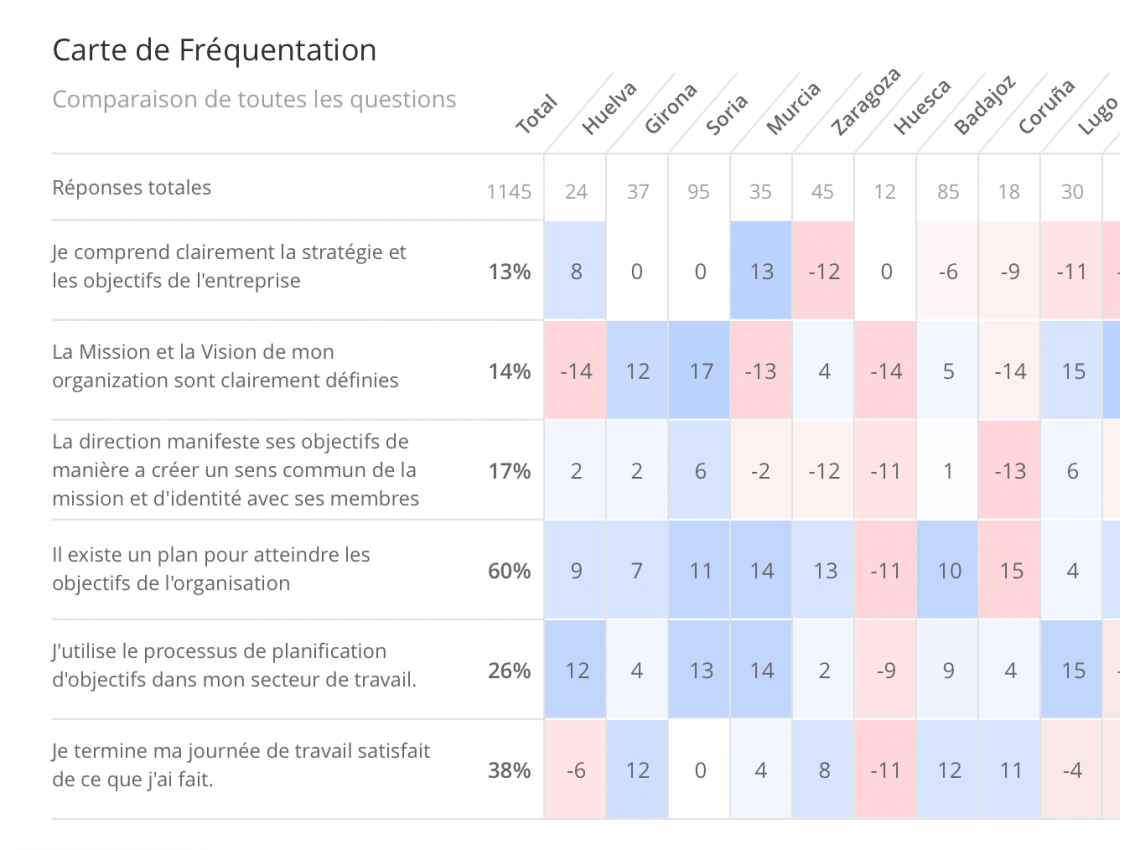Image resolution: width=1140 pixels, height=850 pixels.
Task: Click the Girona column header
Action: [x=670, y=110]
